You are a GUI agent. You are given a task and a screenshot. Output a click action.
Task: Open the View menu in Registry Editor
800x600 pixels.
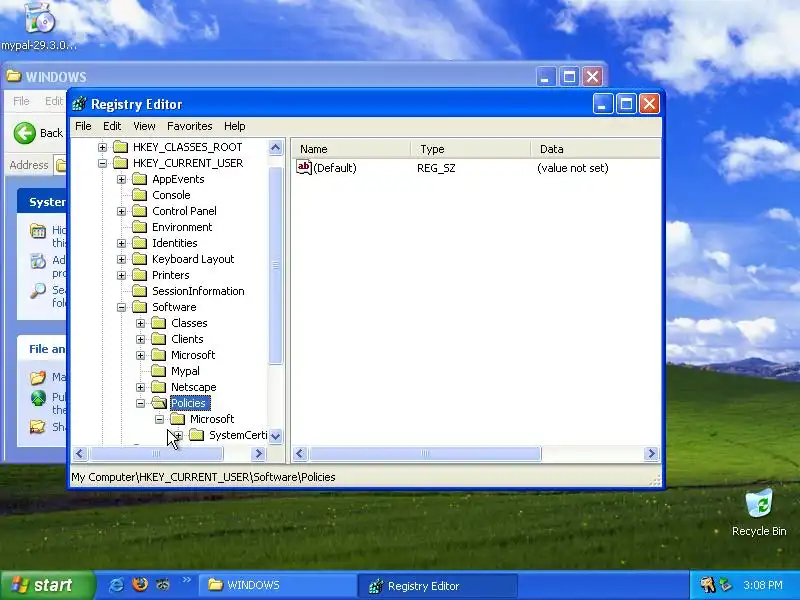pyautogui.click(x=144, y=126)
